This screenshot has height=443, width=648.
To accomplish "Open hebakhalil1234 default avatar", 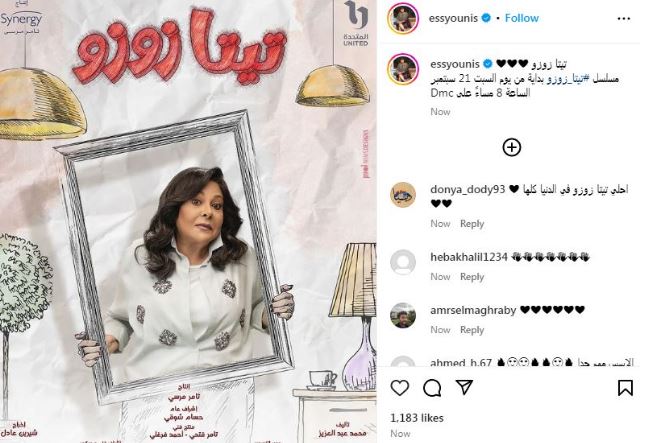I will (x=403, y=262).
